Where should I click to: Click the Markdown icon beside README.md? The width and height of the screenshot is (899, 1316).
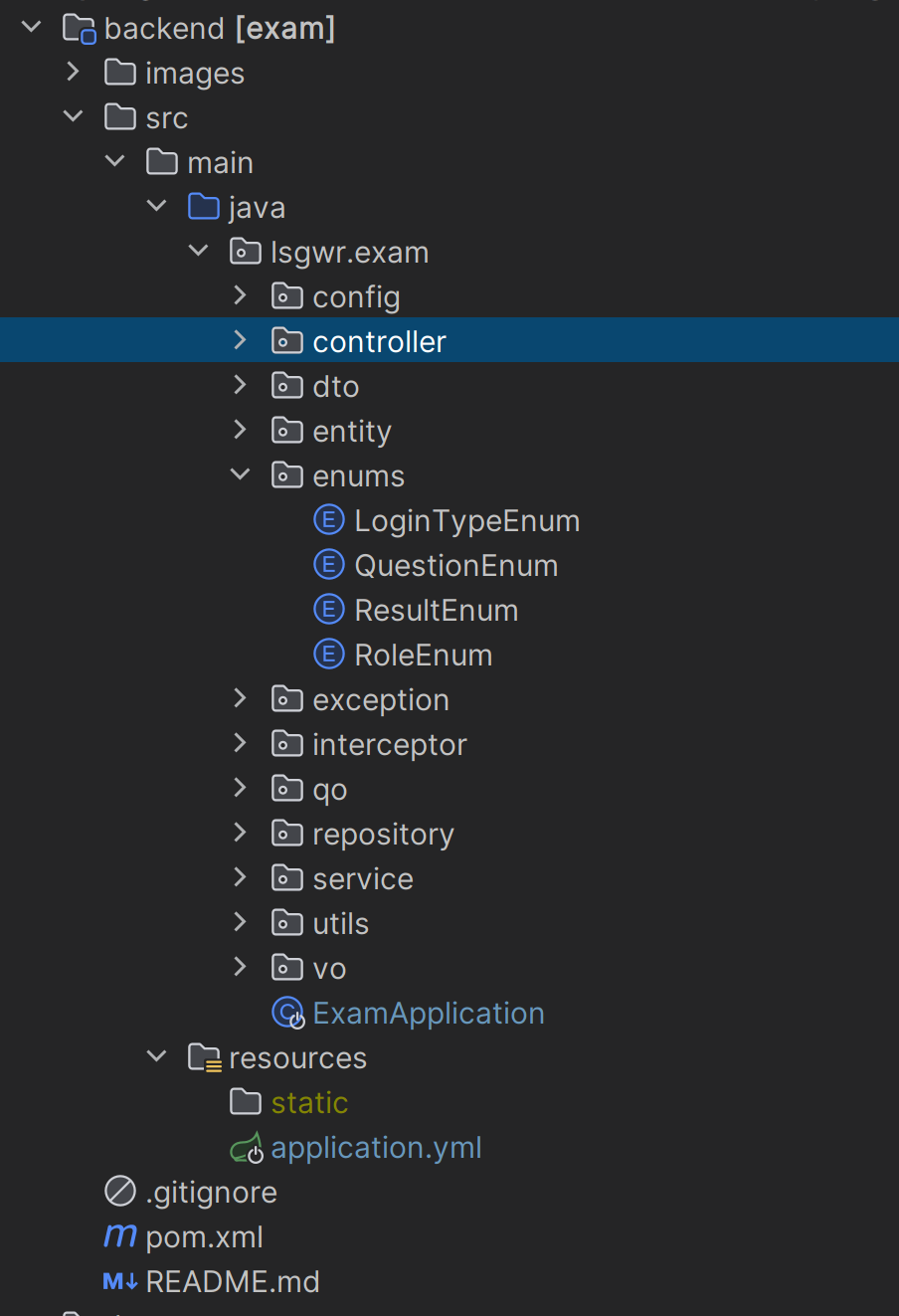click(x=120, y=1281)
